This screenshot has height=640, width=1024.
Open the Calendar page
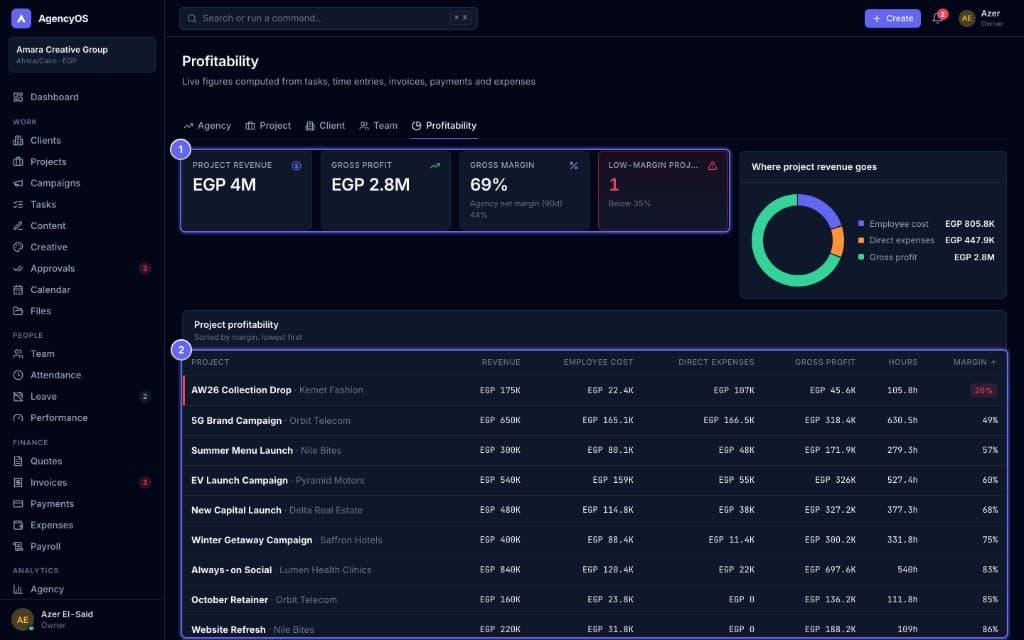point(82,289)
